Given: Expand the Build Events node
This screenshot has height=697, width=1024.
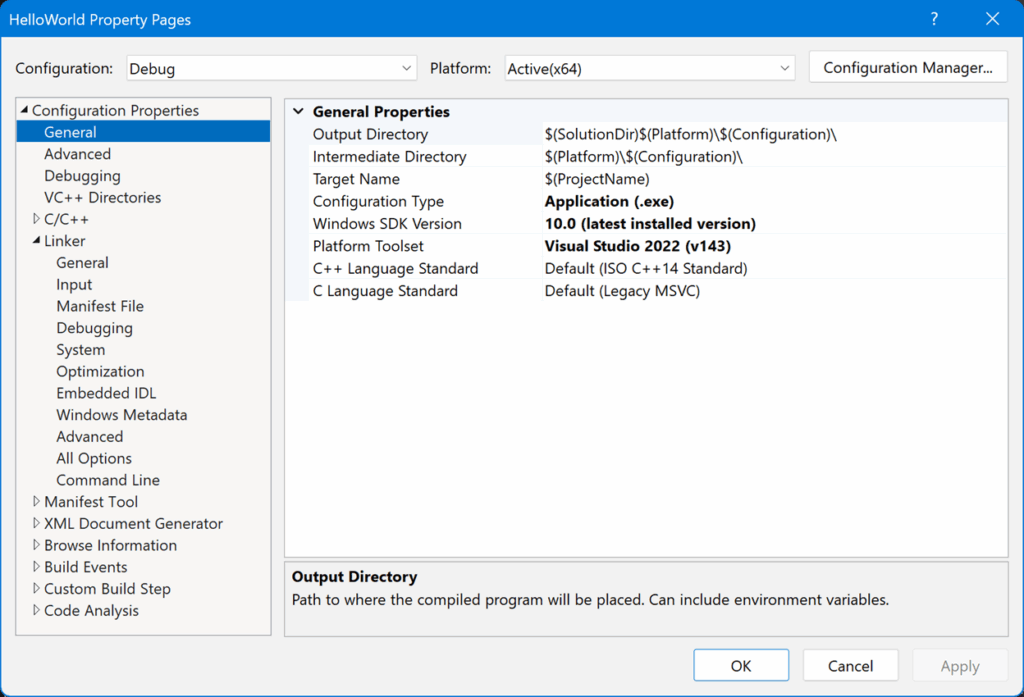Looking at the screenshot, I should (x=37, y=567).
